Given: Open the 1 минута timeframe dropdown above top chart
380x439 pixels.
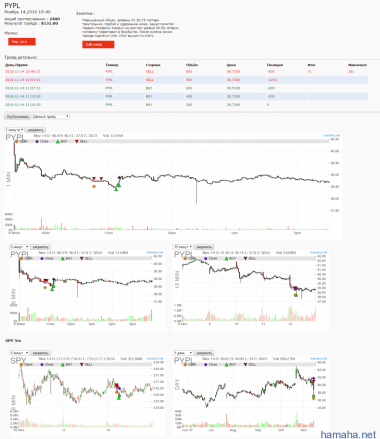Looking at the screenshot, I should [x=14, y=130].
